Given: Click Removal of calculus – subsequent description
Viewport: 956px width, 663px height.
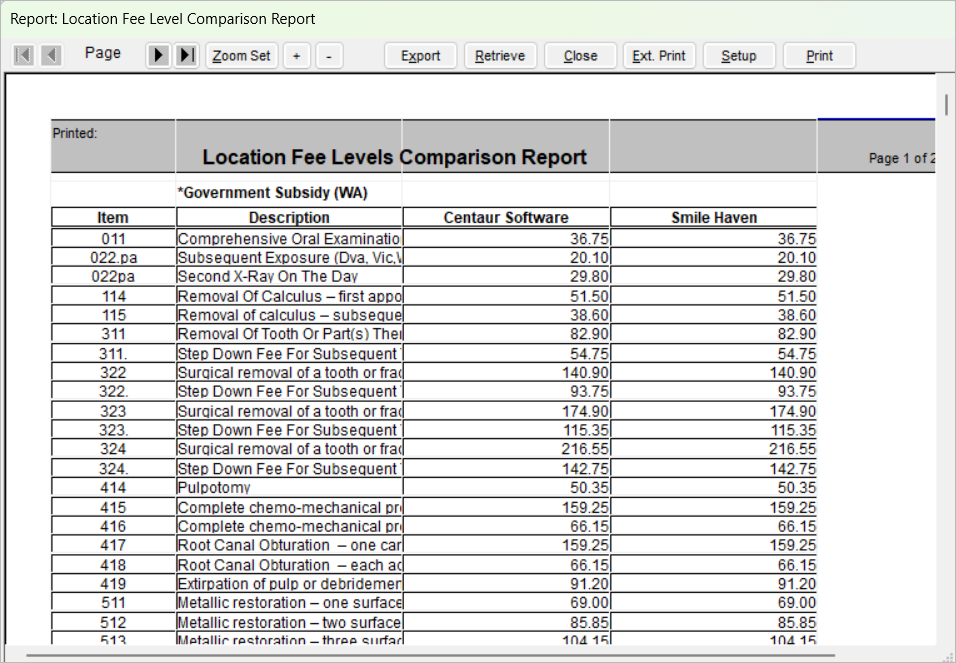Looking at the screenshot, I should pos(289,315).
